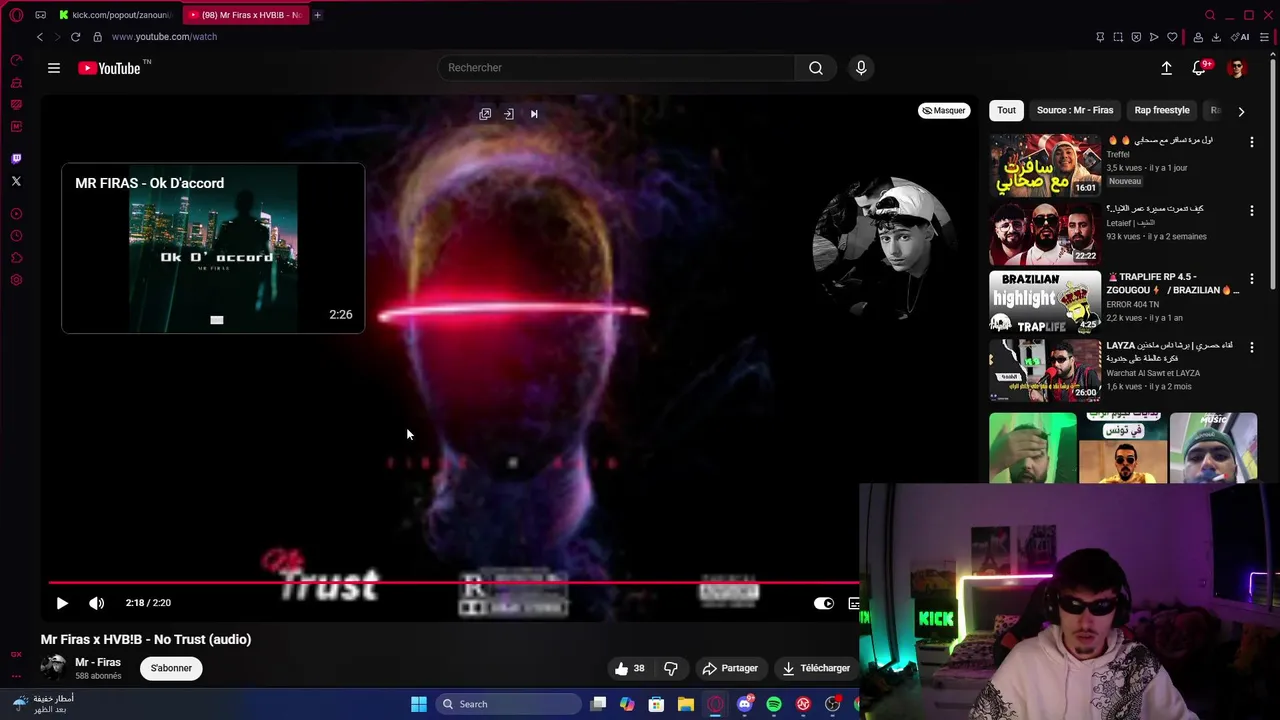Open the LAYZA 26:00 video thumbnail

click(1045, 370)
